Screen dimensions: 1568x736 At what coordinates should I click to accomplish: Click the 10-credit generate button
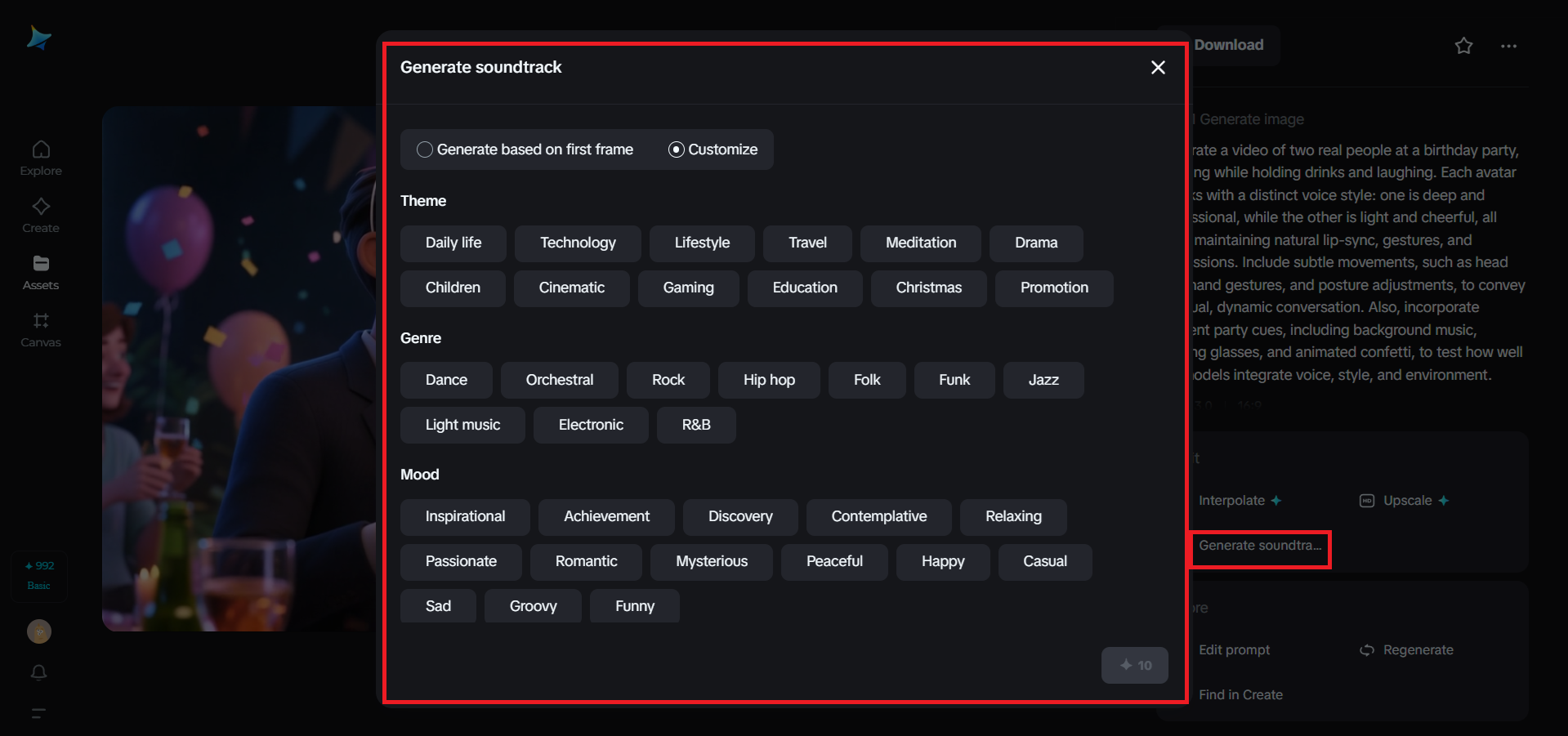1135,665
